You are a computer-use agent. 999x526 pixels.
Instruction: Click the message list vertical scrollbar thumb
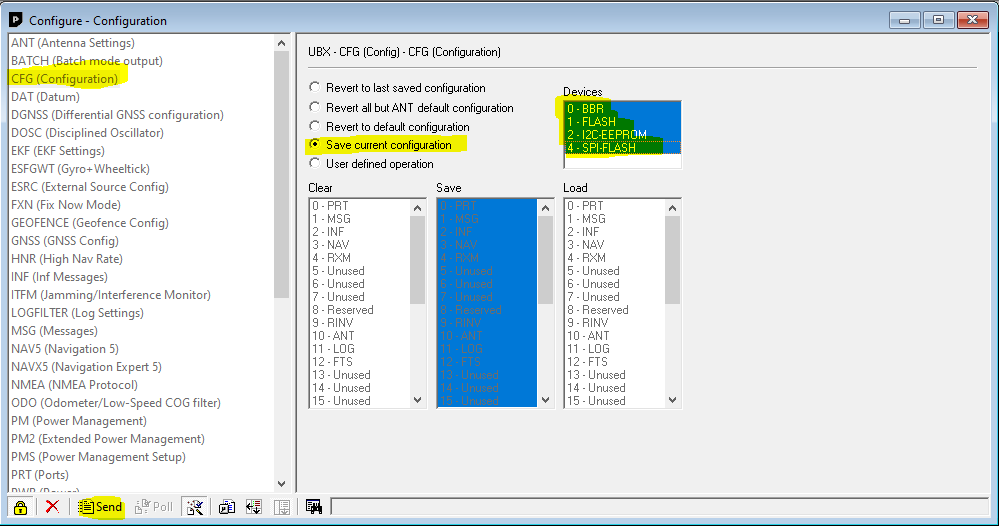pyautogui.click(x=282, y=174)
